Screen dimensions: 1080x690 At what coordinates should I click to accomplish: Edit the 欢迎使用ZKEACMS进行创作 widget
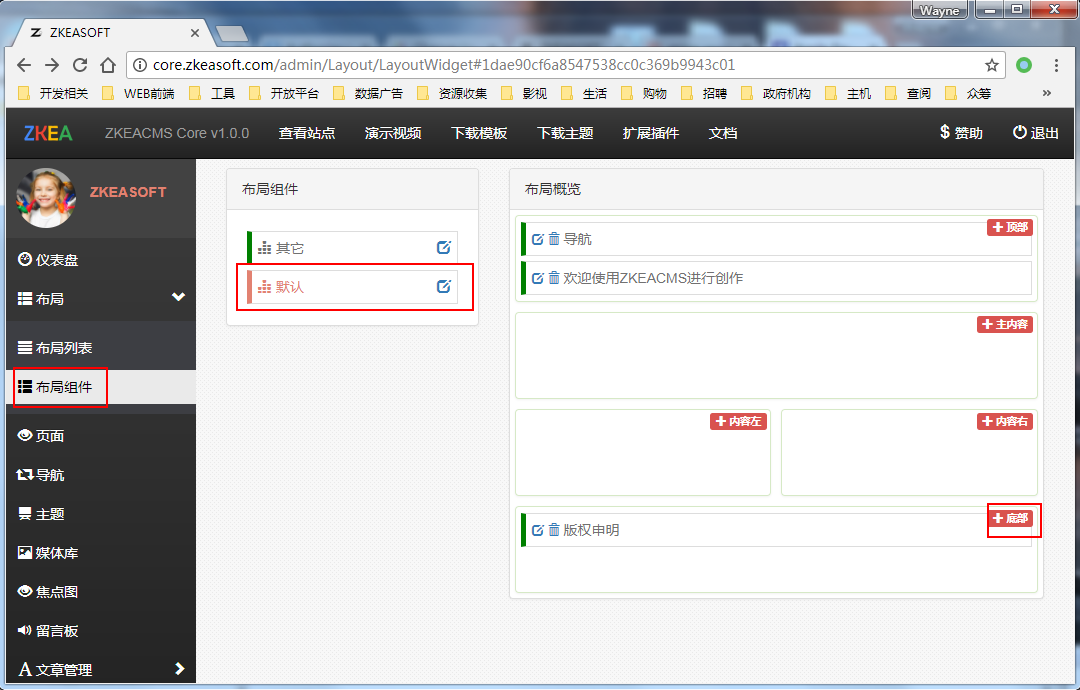pyautogui.click(x=538, y=278)
